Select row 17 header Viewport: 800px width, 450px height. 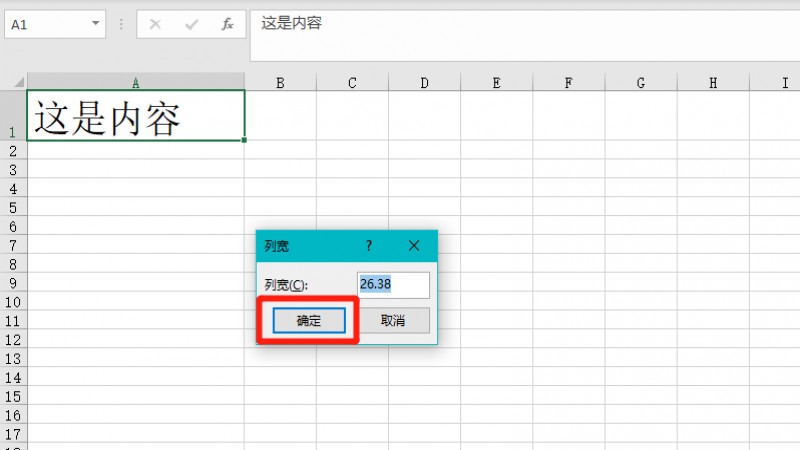click(13, 434)
